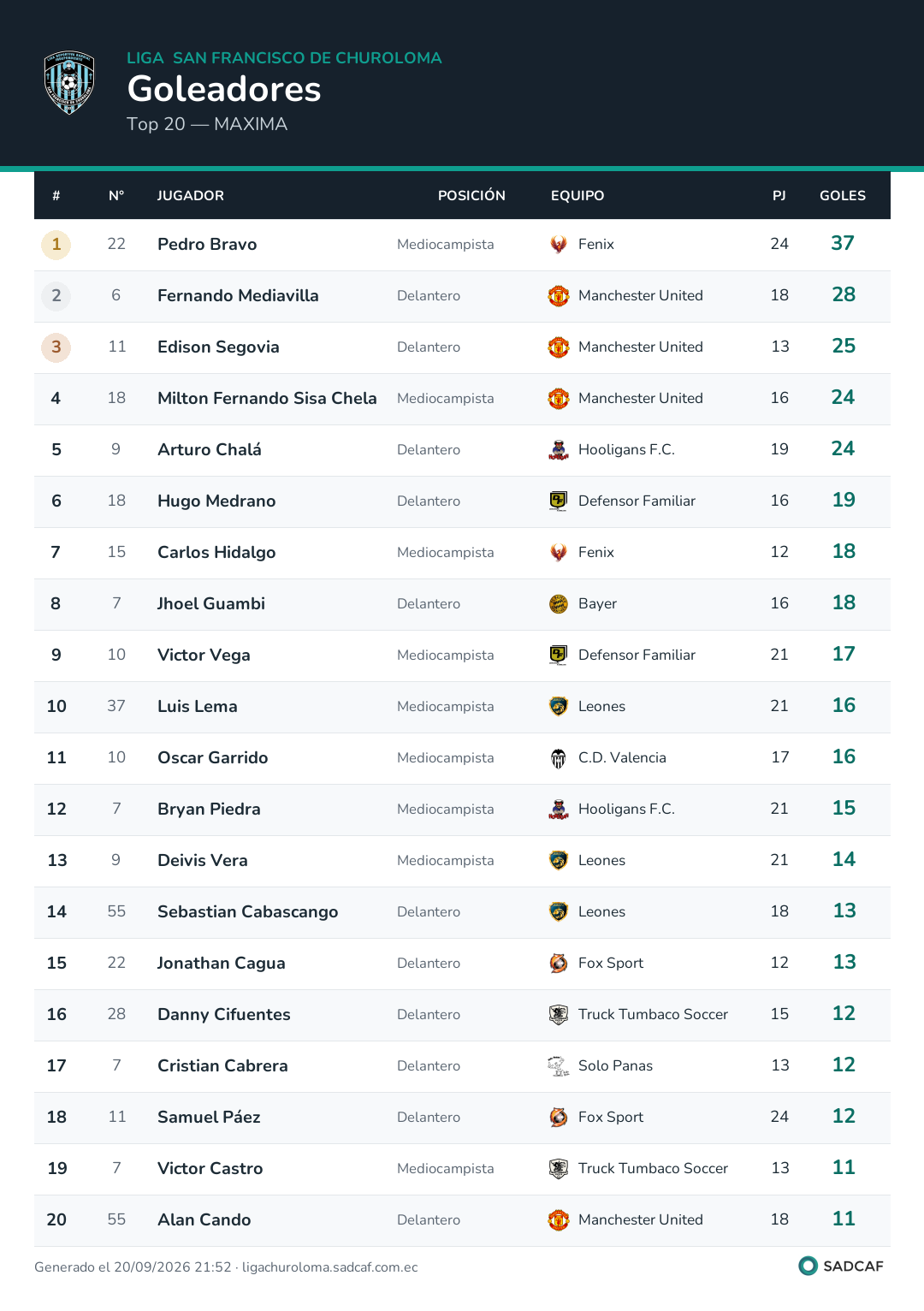The image size is (924, 1311).
Task: Click Fenix team logo beside Pedro Bravo
Action: (x=559, y=245)
